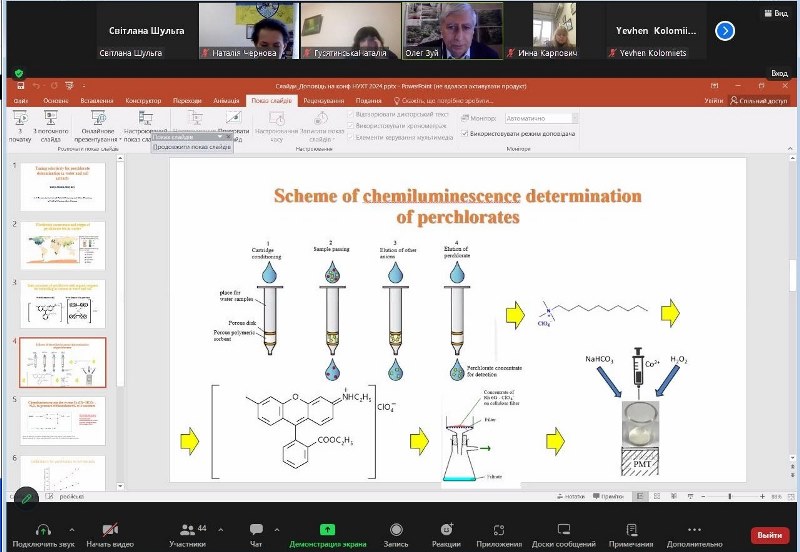Open the 'Рецензування' ribbon tab
Image resolution: width=800 pixels, height=552 pixels.
(324, 101)
